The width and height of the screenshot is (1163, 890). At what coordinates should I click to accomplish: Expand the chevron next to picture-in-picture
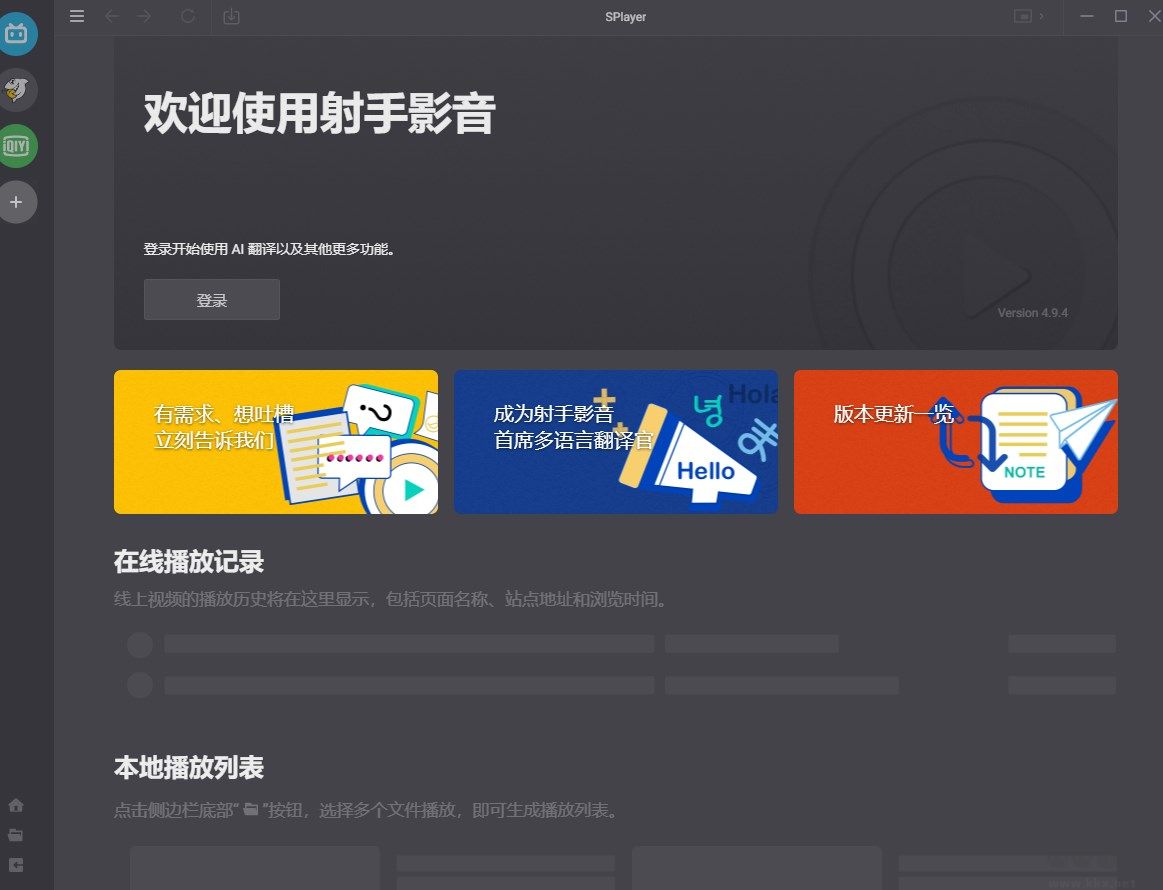(1044, 16)
